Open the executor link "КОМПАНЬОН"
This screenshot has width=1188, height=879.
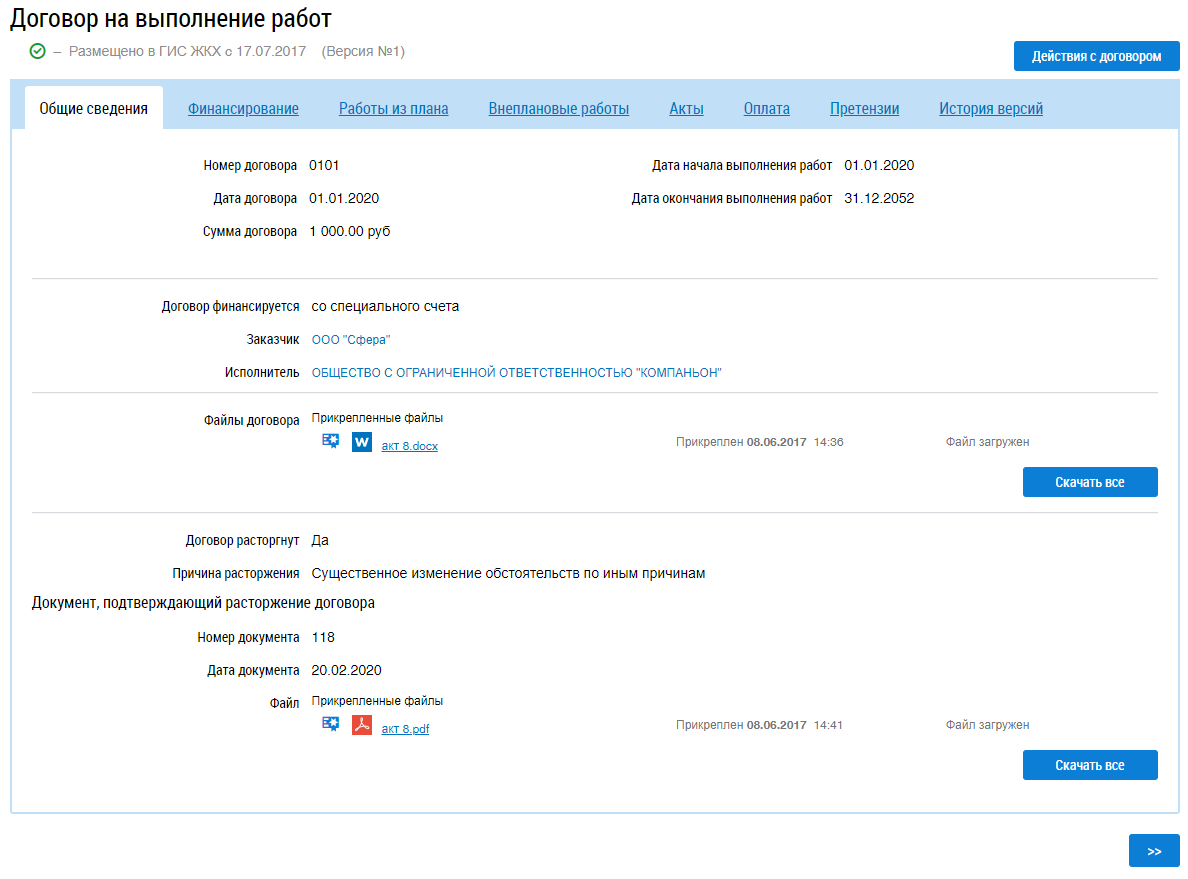[516, 373]
